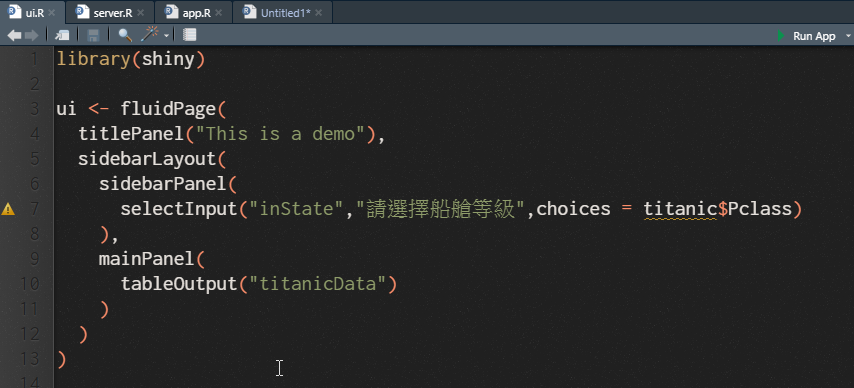This screenshot has height=388, width=854.
Task: Close the ui.R tab
Action: tap(52, 13)
